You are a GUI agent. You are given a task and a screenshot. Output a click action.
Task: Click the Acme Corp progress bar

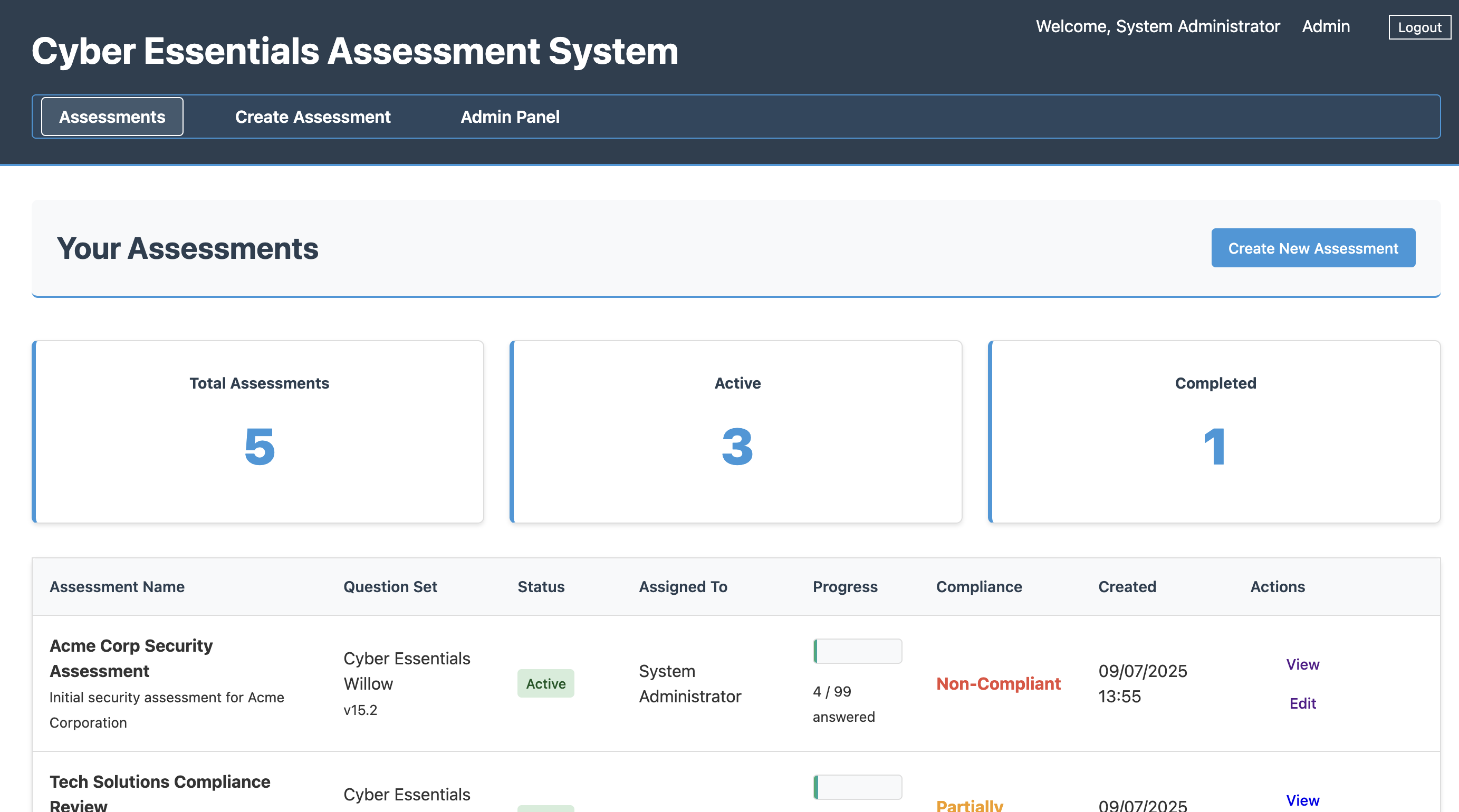click(857, 650)
